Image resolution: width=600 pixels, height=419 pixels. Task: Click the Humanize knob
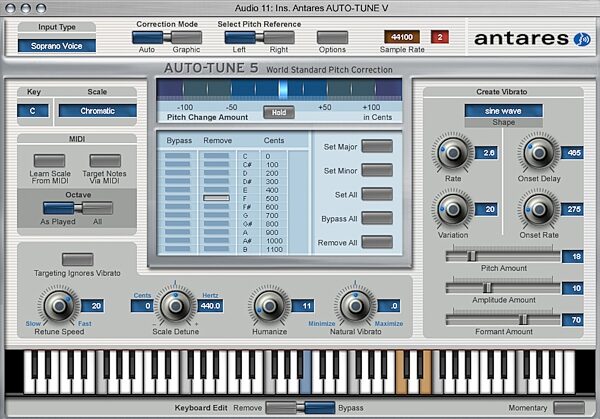pos(269,305)
